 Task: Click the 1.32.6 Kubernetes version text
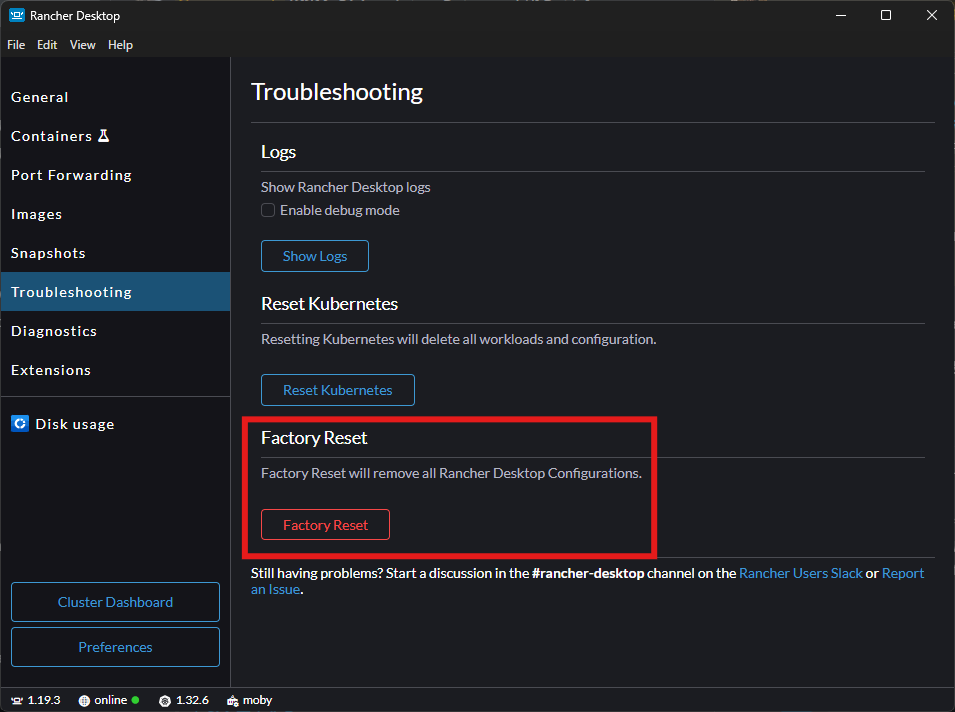(192, 700)
